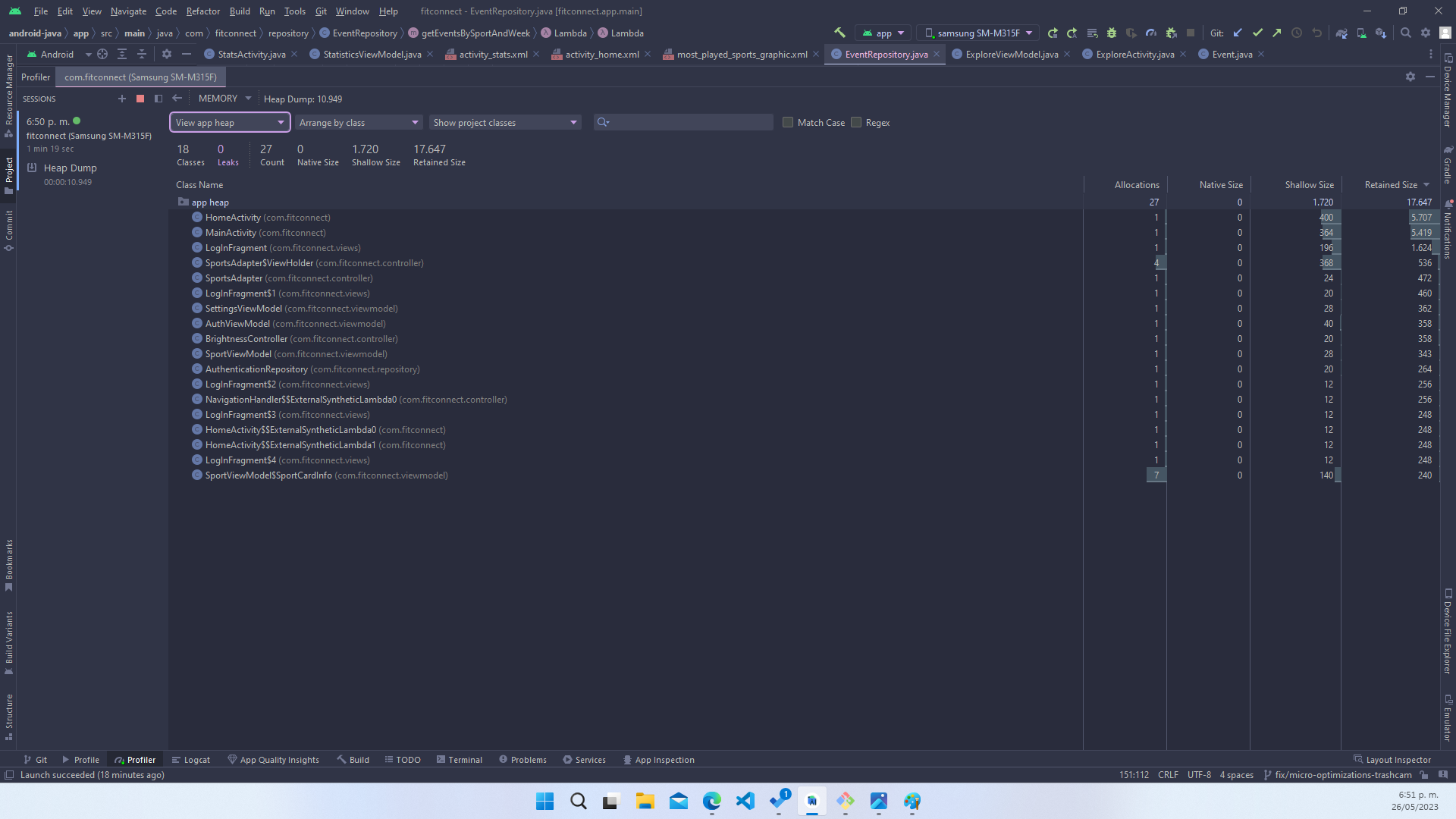Enable the Regex checkbox

point(856,122)
